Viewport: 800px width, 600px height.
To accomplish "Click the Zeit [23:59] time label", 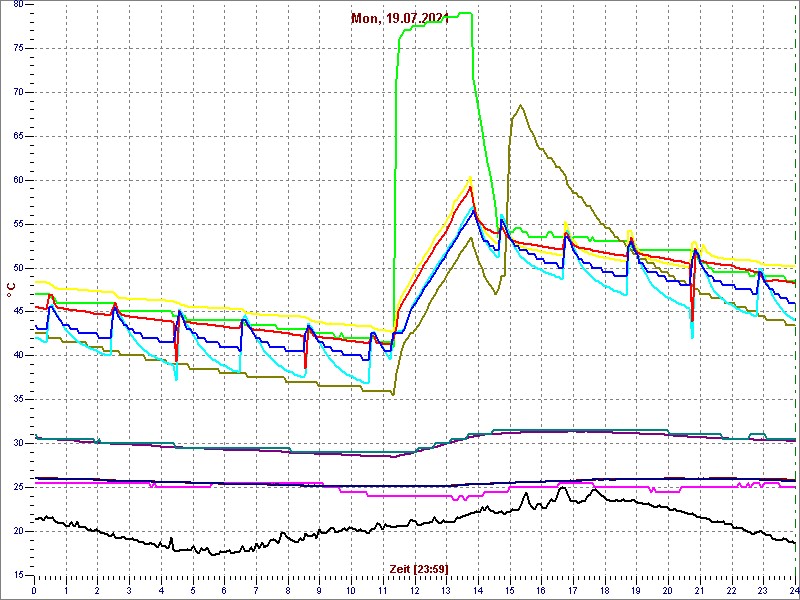I will pyautogui.click(x=419, y=569).
